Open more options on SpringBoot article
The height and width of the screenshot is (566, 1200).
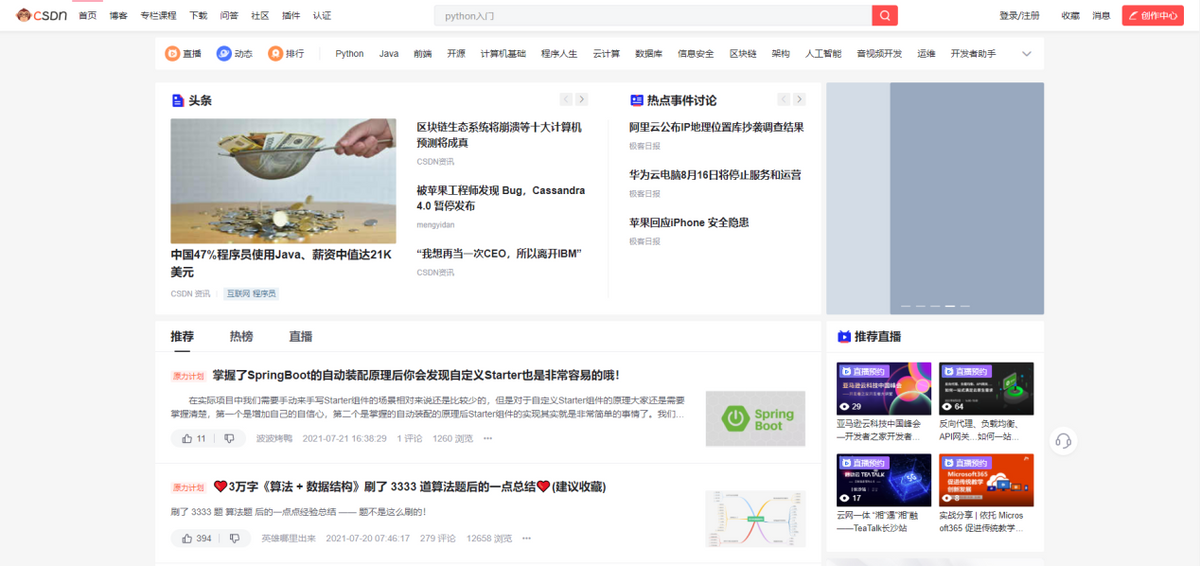point(488,438)
